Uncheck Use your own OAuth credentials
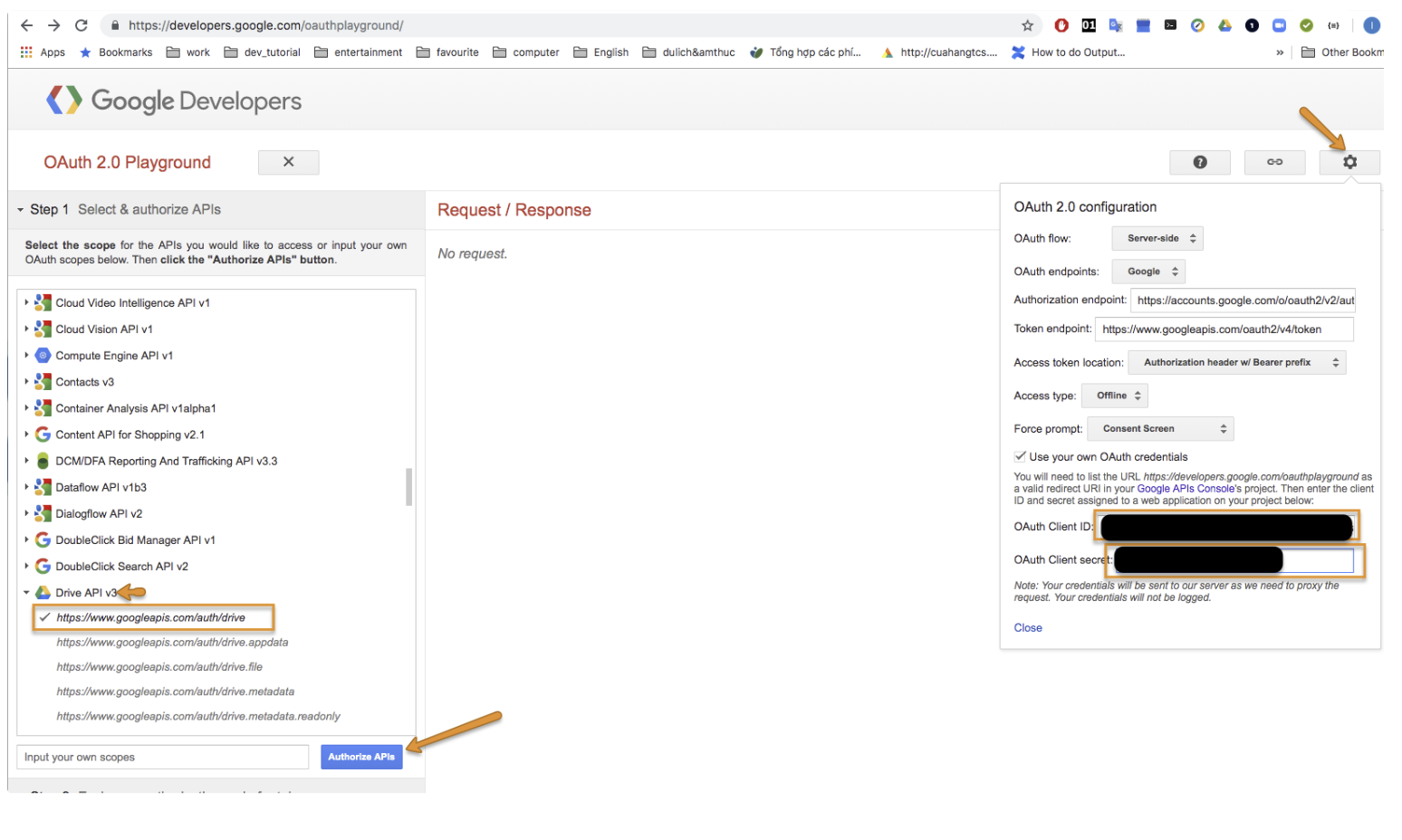This screenshot has width=1402, height=840. tap(1020, 456)
